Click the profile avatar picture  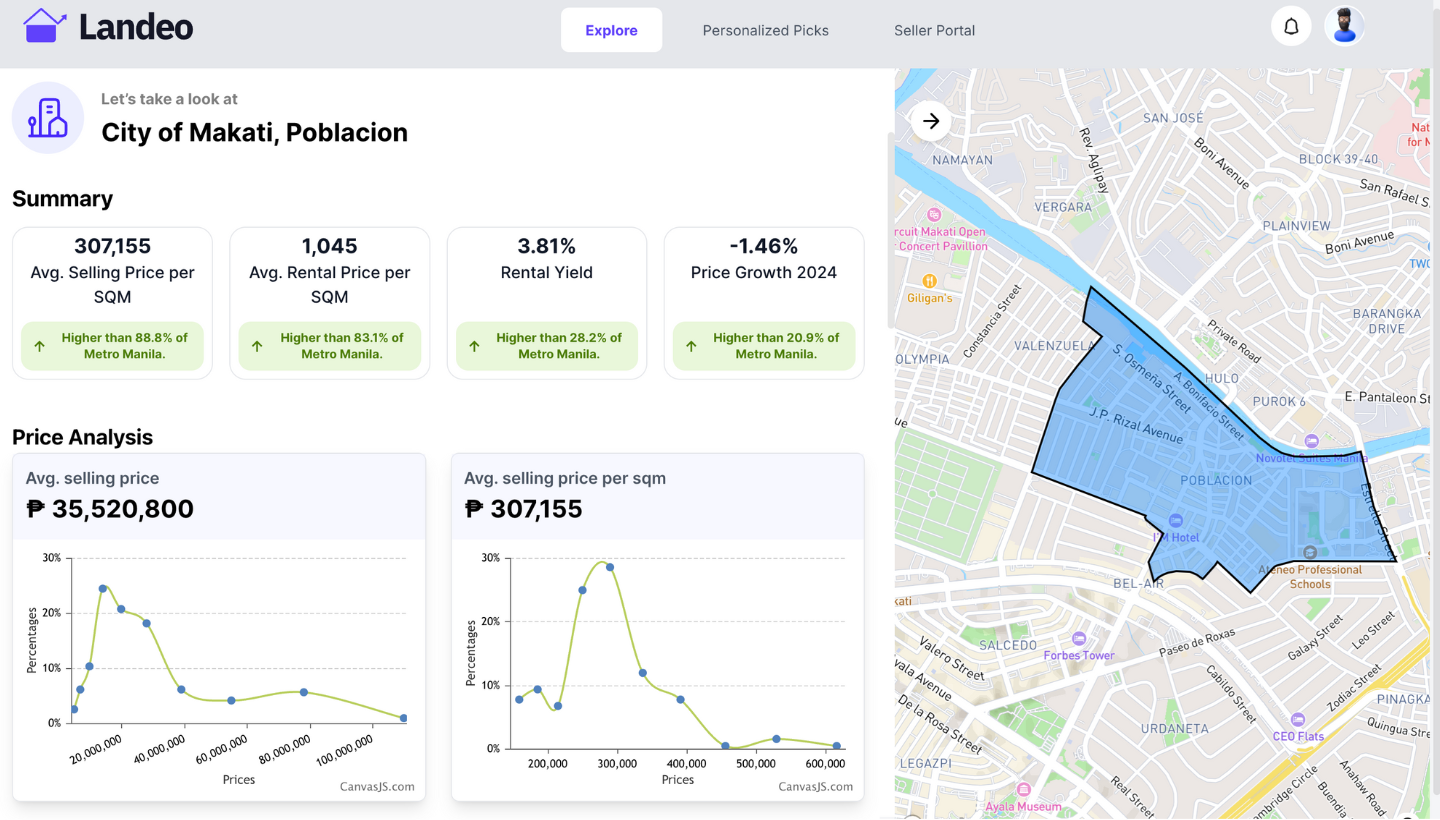pyautogui.click(x=1344, y=25)
